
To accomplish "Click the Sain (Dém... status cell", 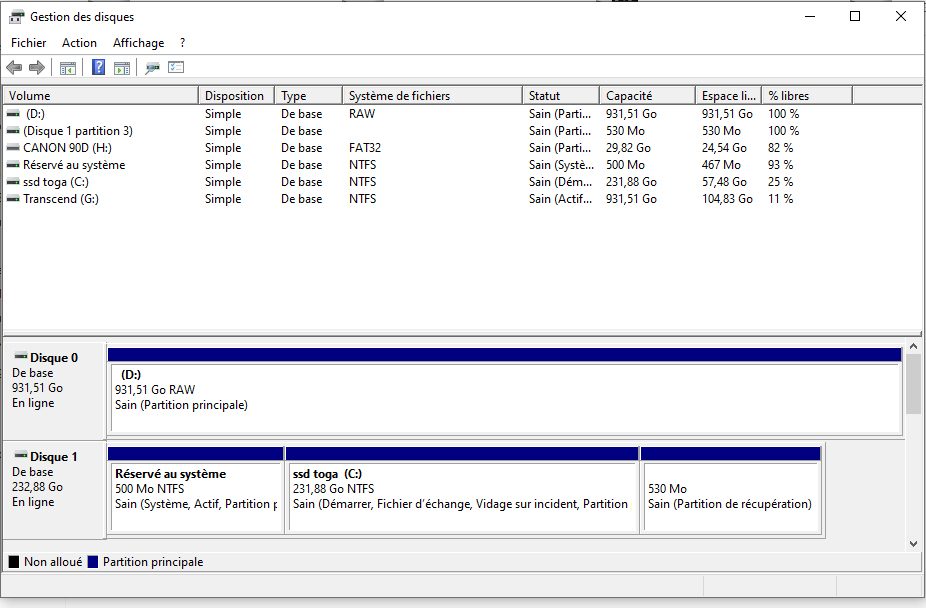I will click(560, 182).
